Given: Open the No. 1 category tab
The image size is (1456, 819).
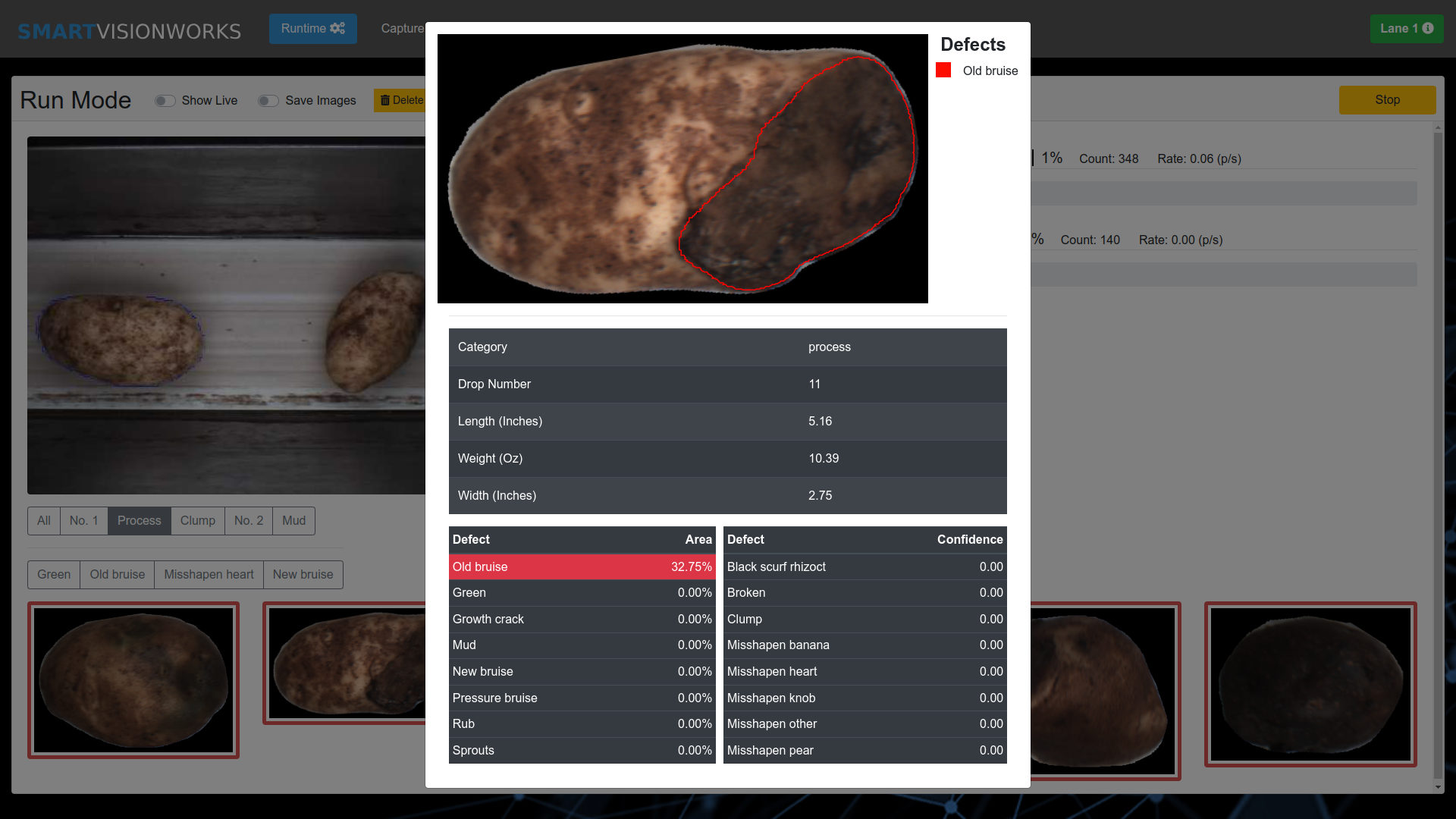Looking at the screenshot, I should pyautogui.click(x=83, y=521).
